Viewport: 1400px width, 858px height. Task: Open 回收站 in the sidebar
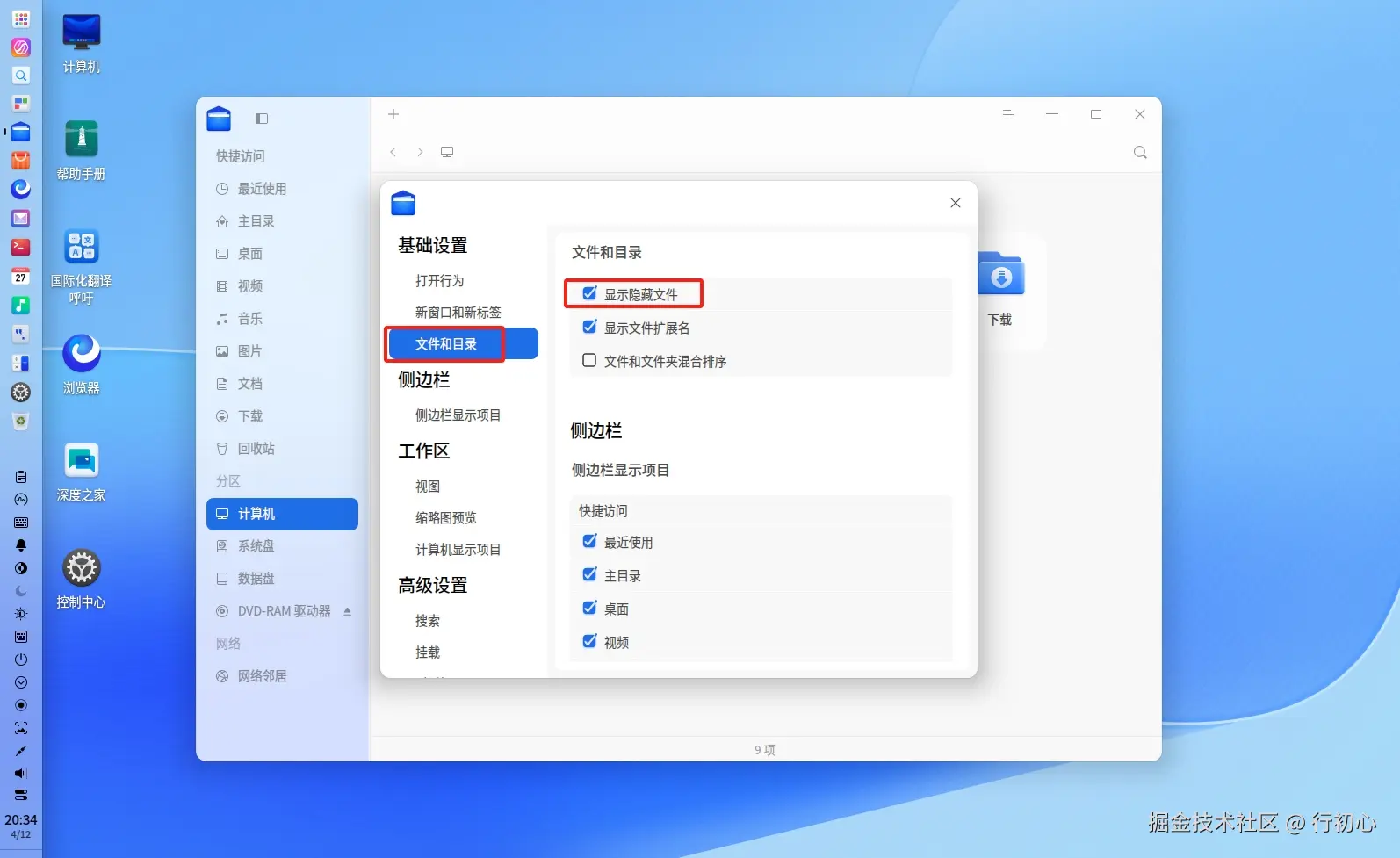coord(282,449)
